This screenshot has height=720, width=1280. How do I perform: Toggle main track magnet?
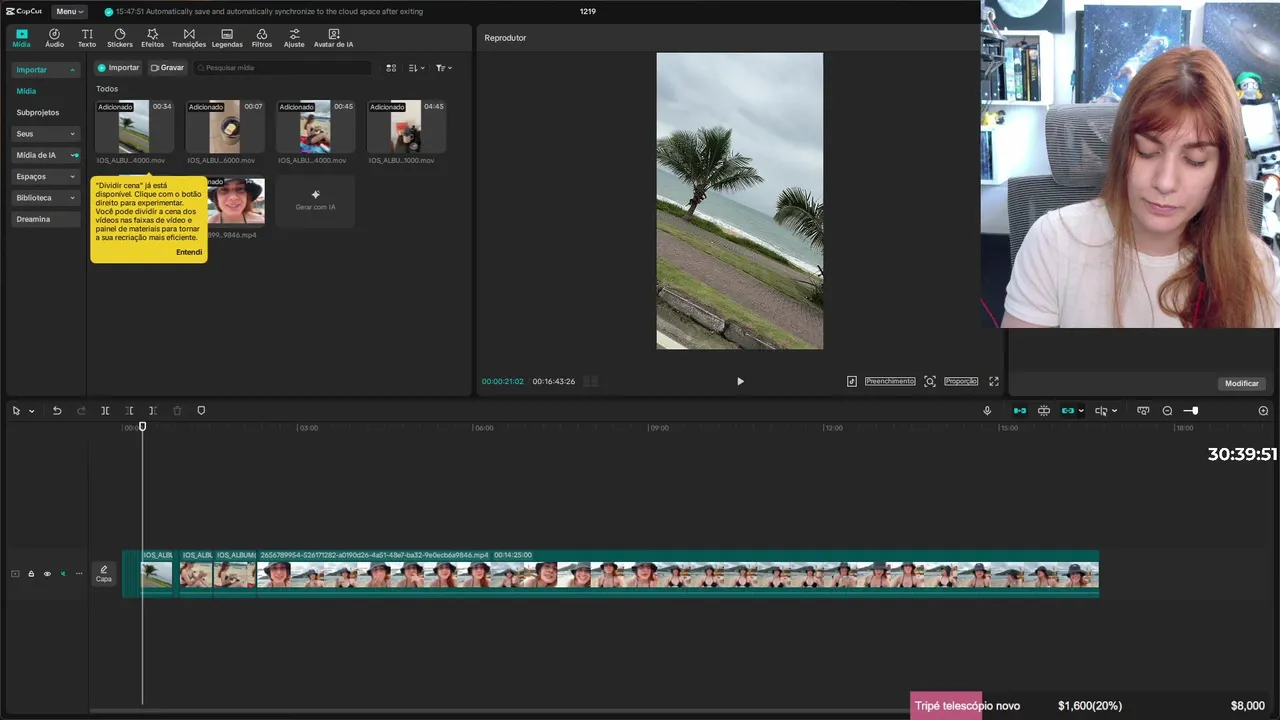coord(1020,411)
